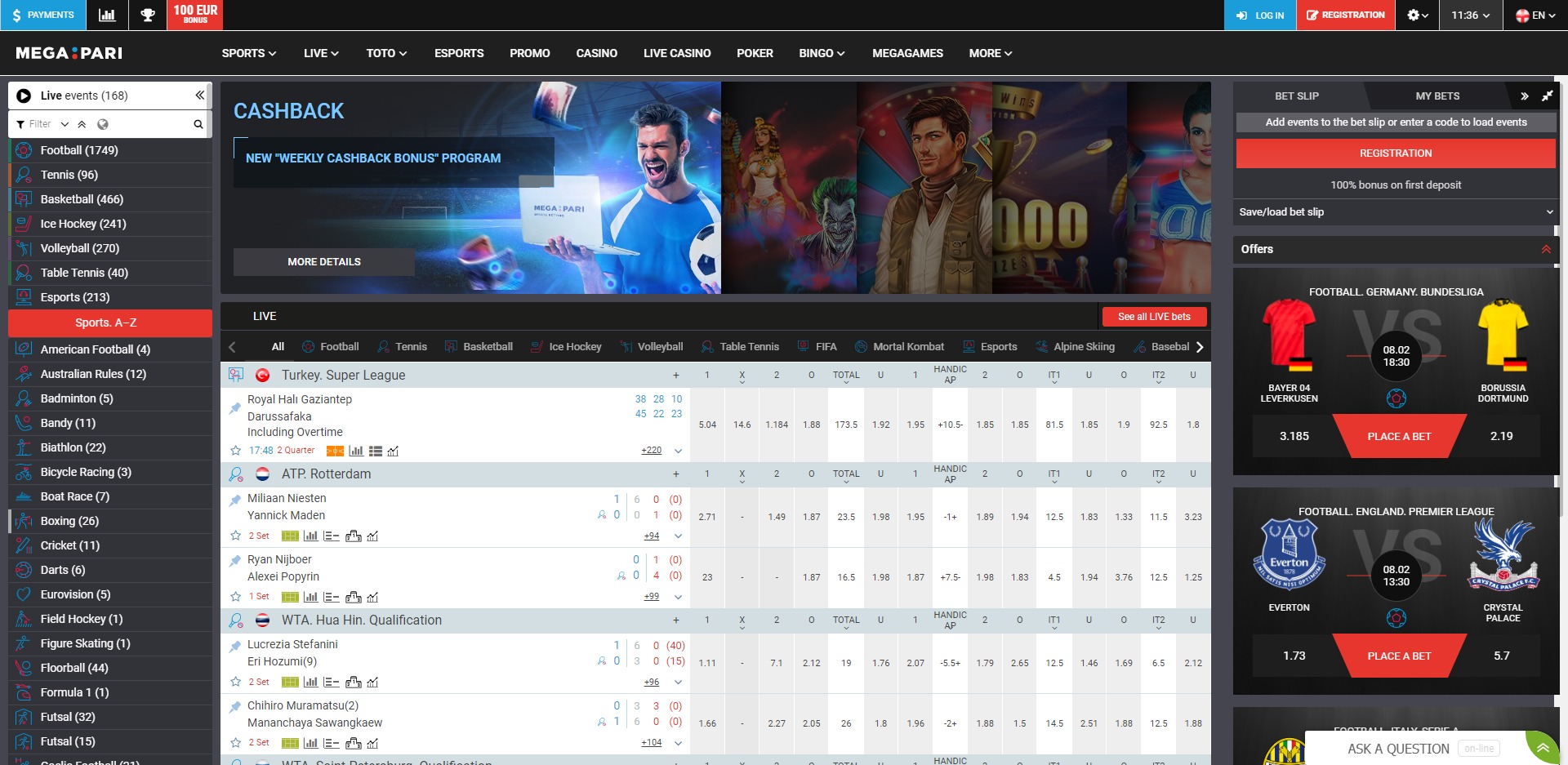Expand the Save/load bet slip section
Viewport: 1568px width, 765px height.
[x=1396, y=212]
